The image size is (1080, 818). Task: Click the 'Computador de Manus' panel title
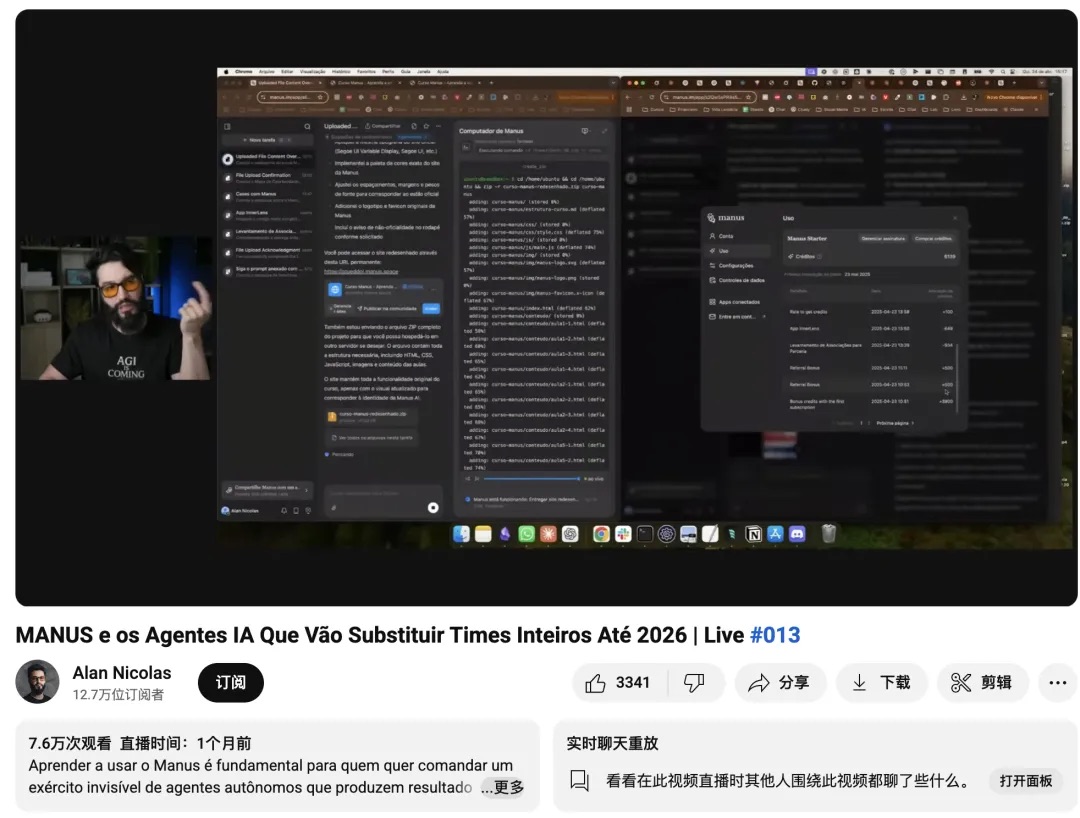(491, 131)
